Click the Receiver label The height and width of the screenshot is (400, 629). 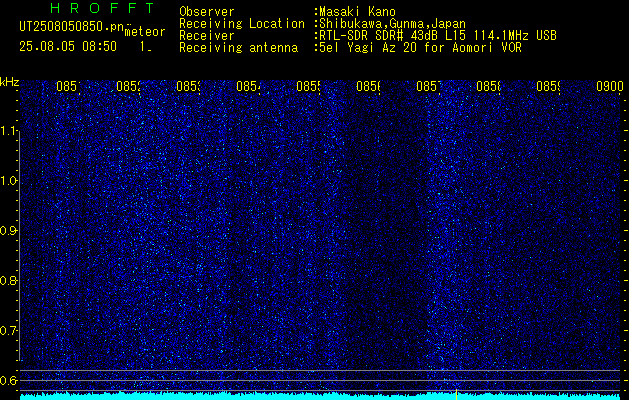click(207, 36)
